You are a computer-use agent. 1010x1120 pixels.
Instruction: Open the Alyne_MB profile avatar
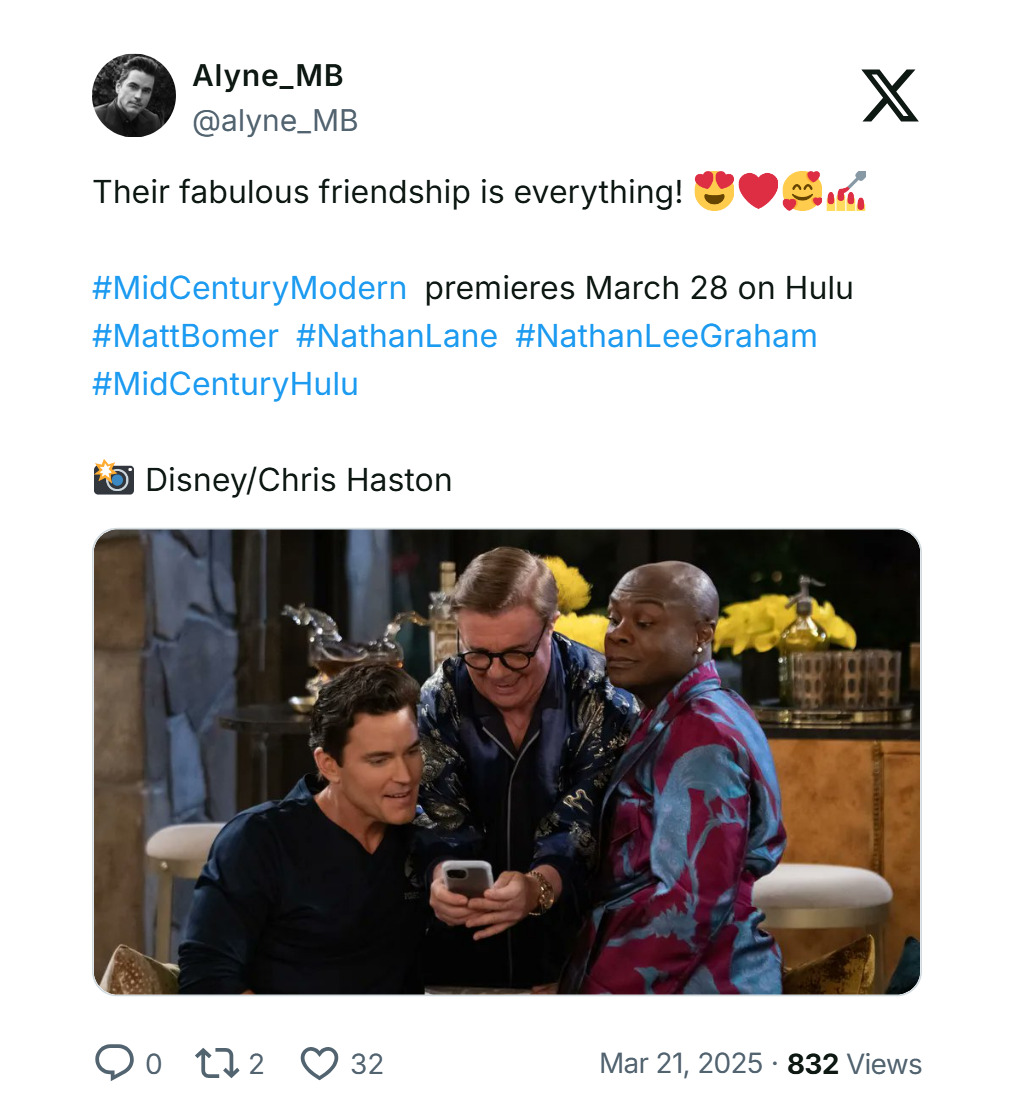[x=134, y=96]
